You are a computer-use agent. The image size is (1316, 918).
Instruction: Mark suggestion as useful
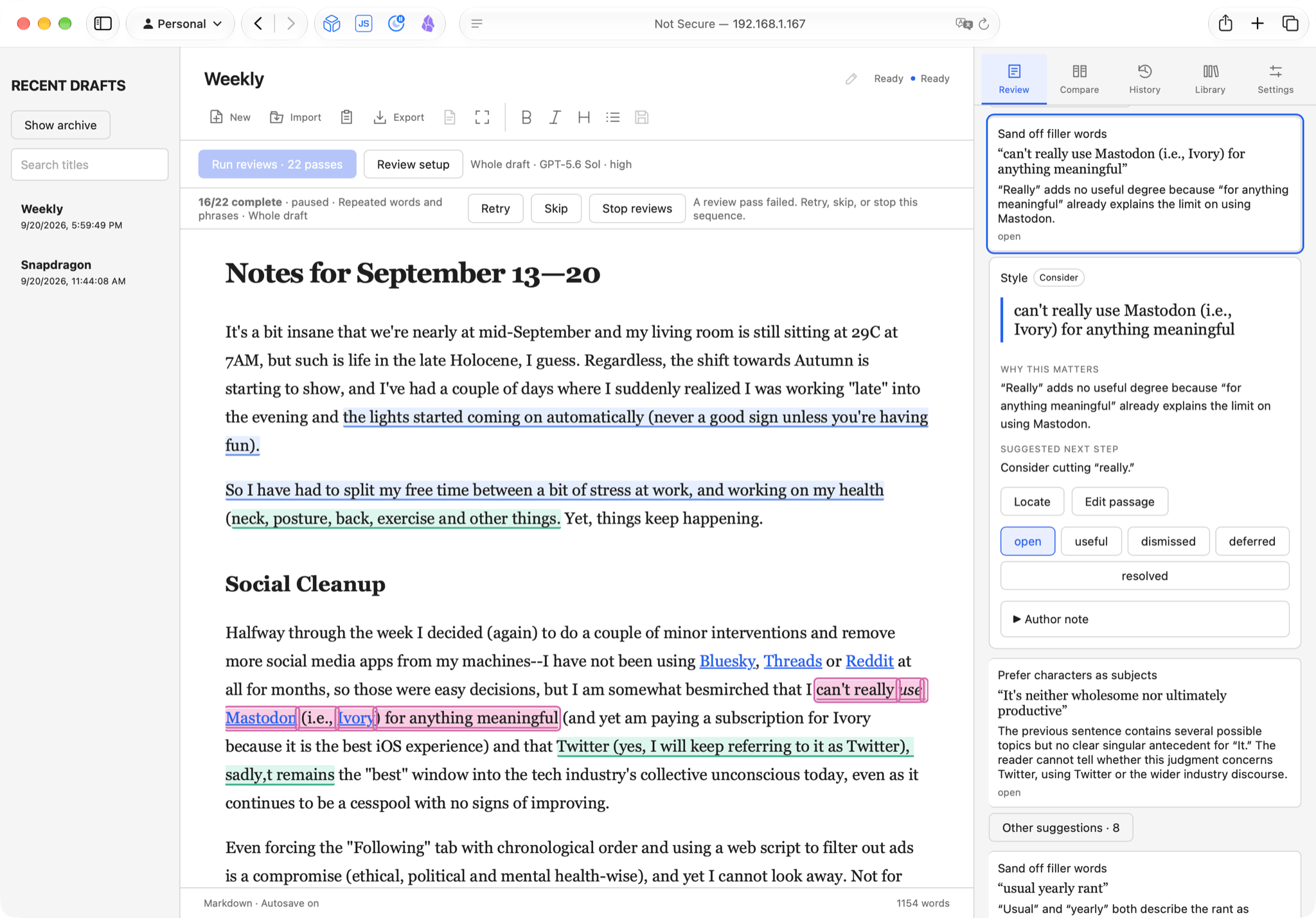1090,541
